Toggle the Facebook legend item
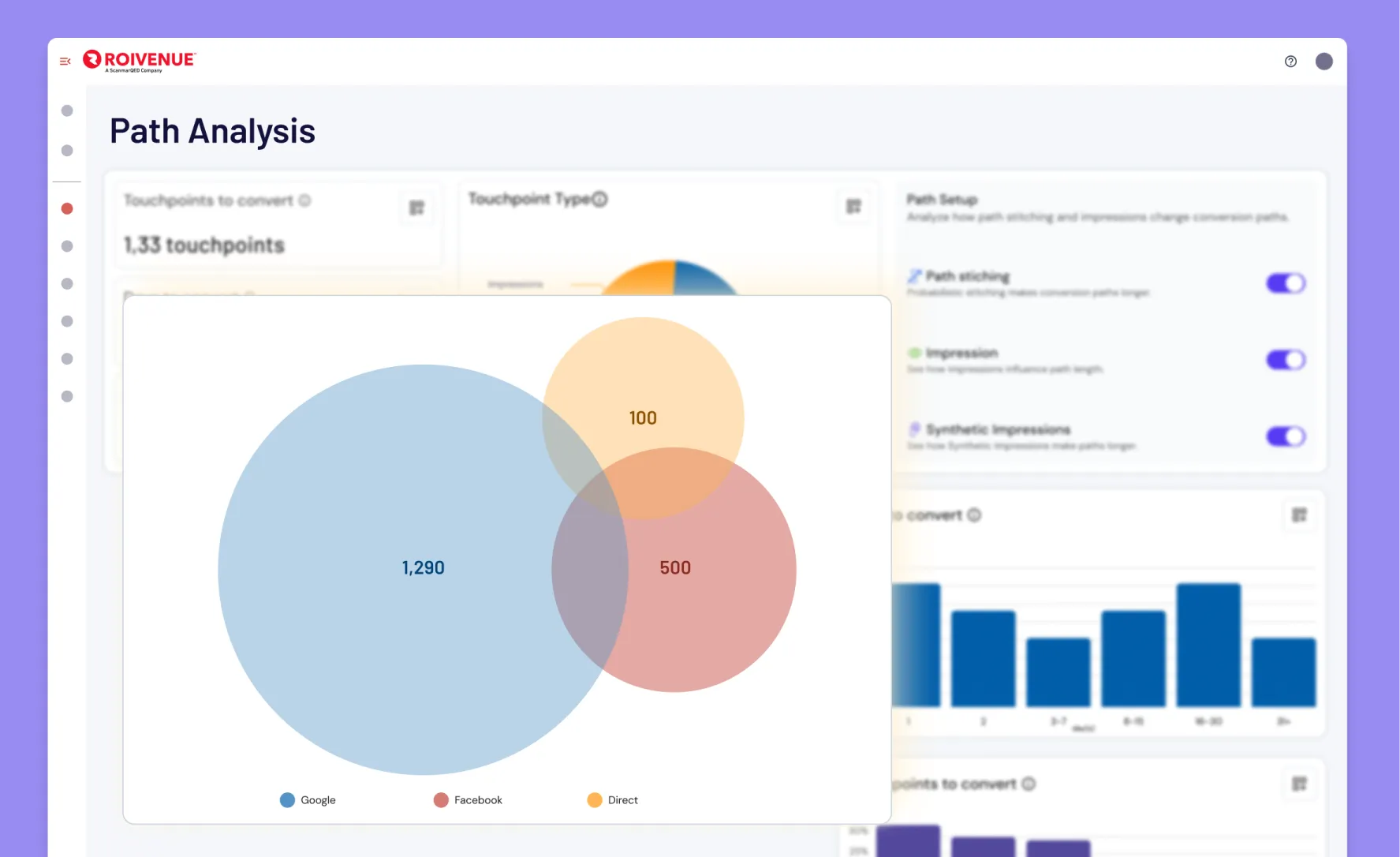This screenshot has height=857, width=1400. pyautogui.click(x=468, y=800)
